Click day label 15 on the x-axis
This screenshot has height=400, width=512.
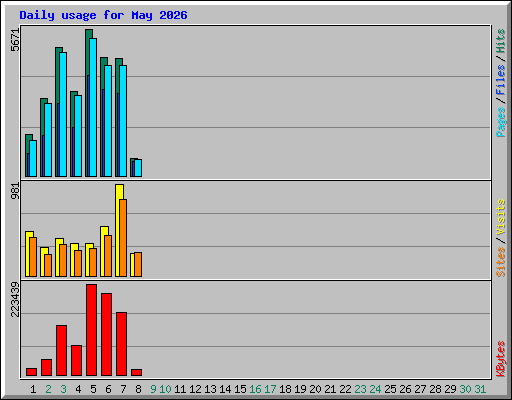click(240, 389)
